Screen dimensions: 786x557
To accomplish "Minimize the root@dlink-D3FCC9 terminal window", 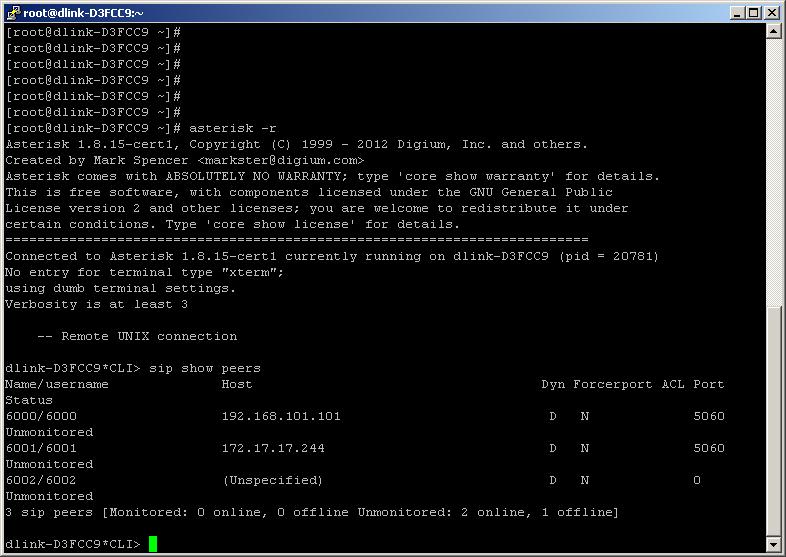I will tap(737, 13).
